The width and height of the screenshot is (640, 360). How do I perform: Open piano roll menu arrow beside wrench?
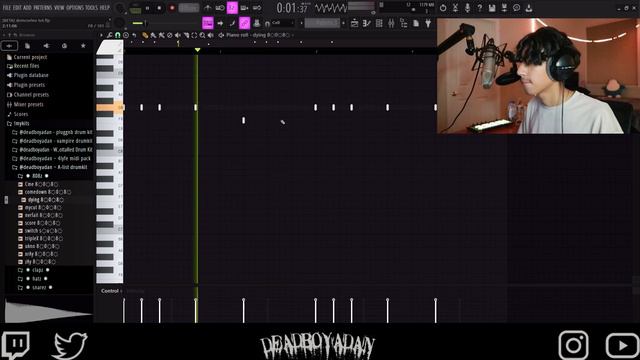click(x=101, y=35)
